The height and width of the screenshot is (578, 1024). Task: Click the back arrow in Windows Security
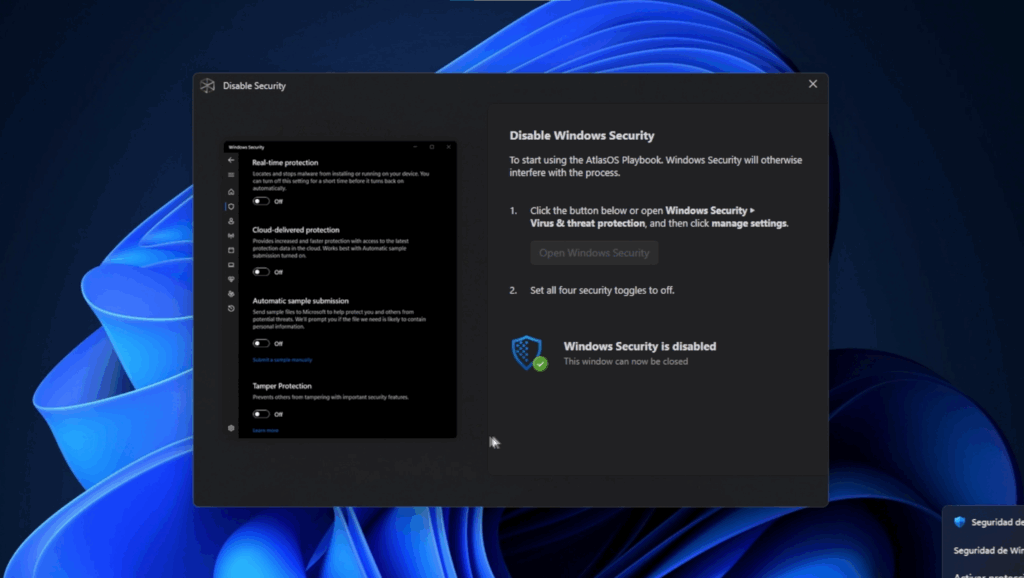[231, 161]
